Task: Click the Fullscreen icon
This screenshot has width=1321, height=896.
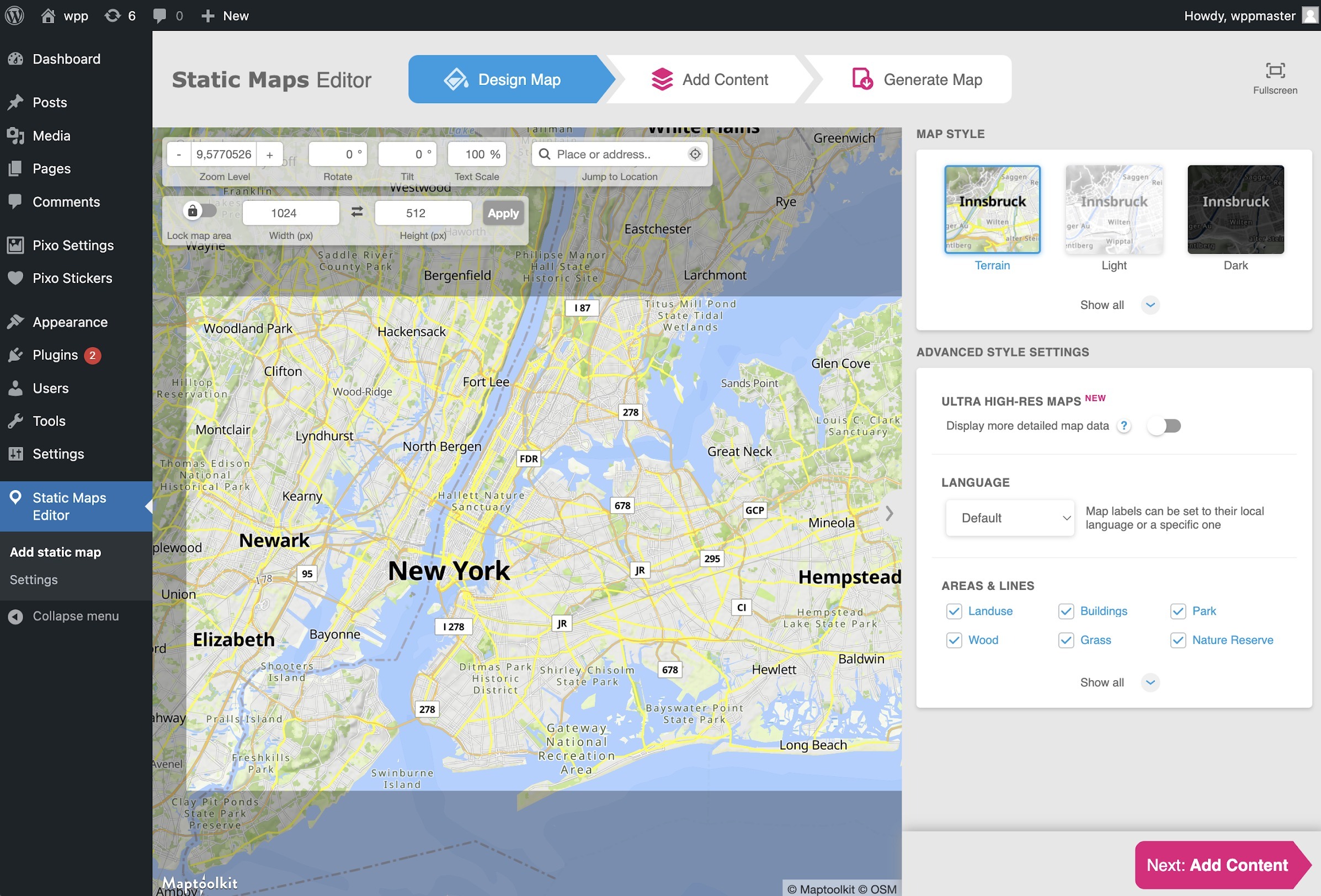Action: point(1275,71)
